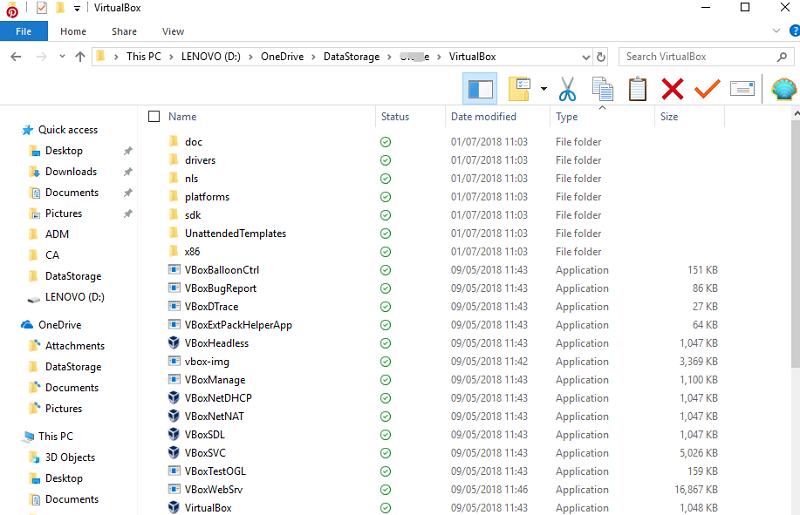Click the sync status icon for vbox-img

pyautogui.click(x=386, y=361)
